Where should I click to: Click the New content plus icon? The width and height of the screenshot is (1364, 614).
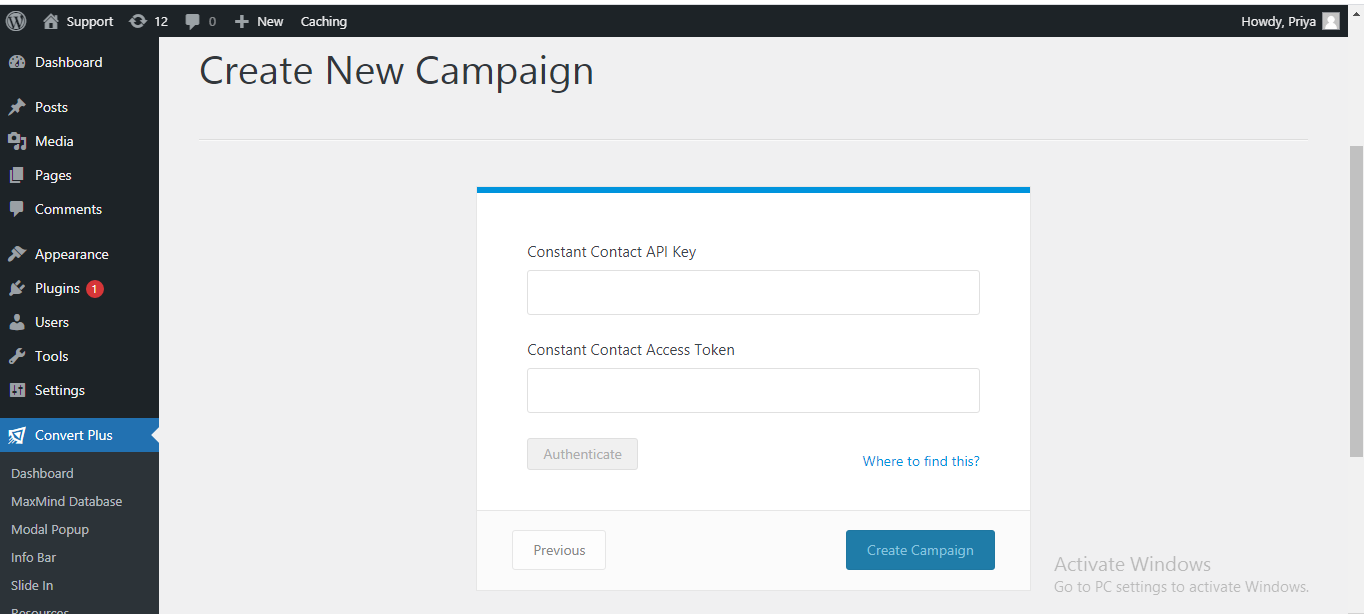[x=241, y=21]
